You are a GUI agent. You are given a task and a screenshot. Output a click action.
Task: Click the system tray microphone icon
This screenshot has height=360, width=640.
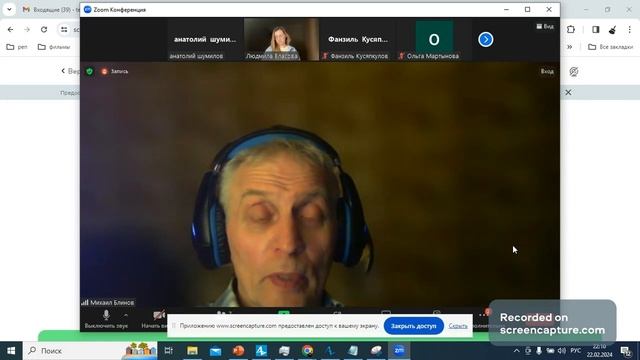click(x=539, y=351)
